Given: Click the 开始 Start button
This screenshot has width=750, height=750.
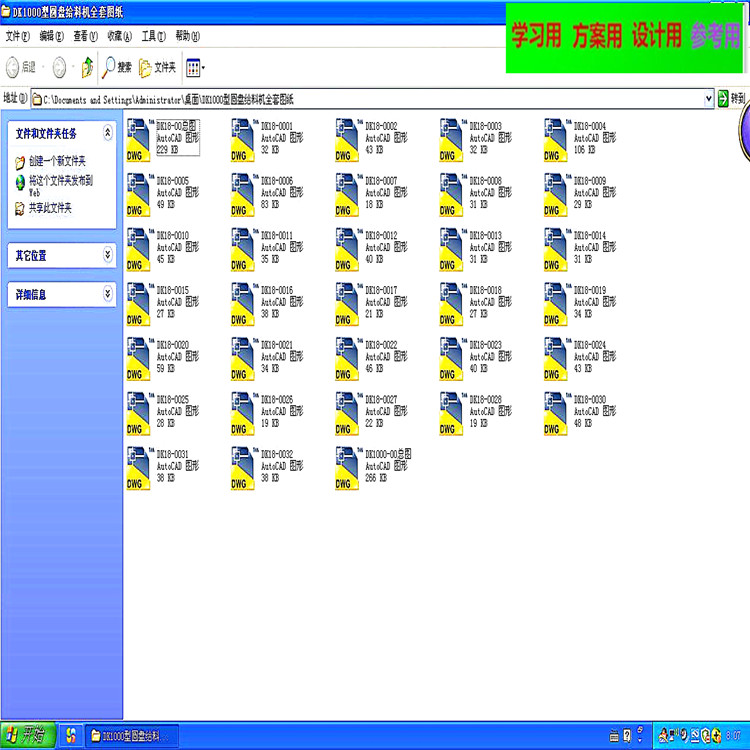Looking at the screenshot, I should click(28, 735).
